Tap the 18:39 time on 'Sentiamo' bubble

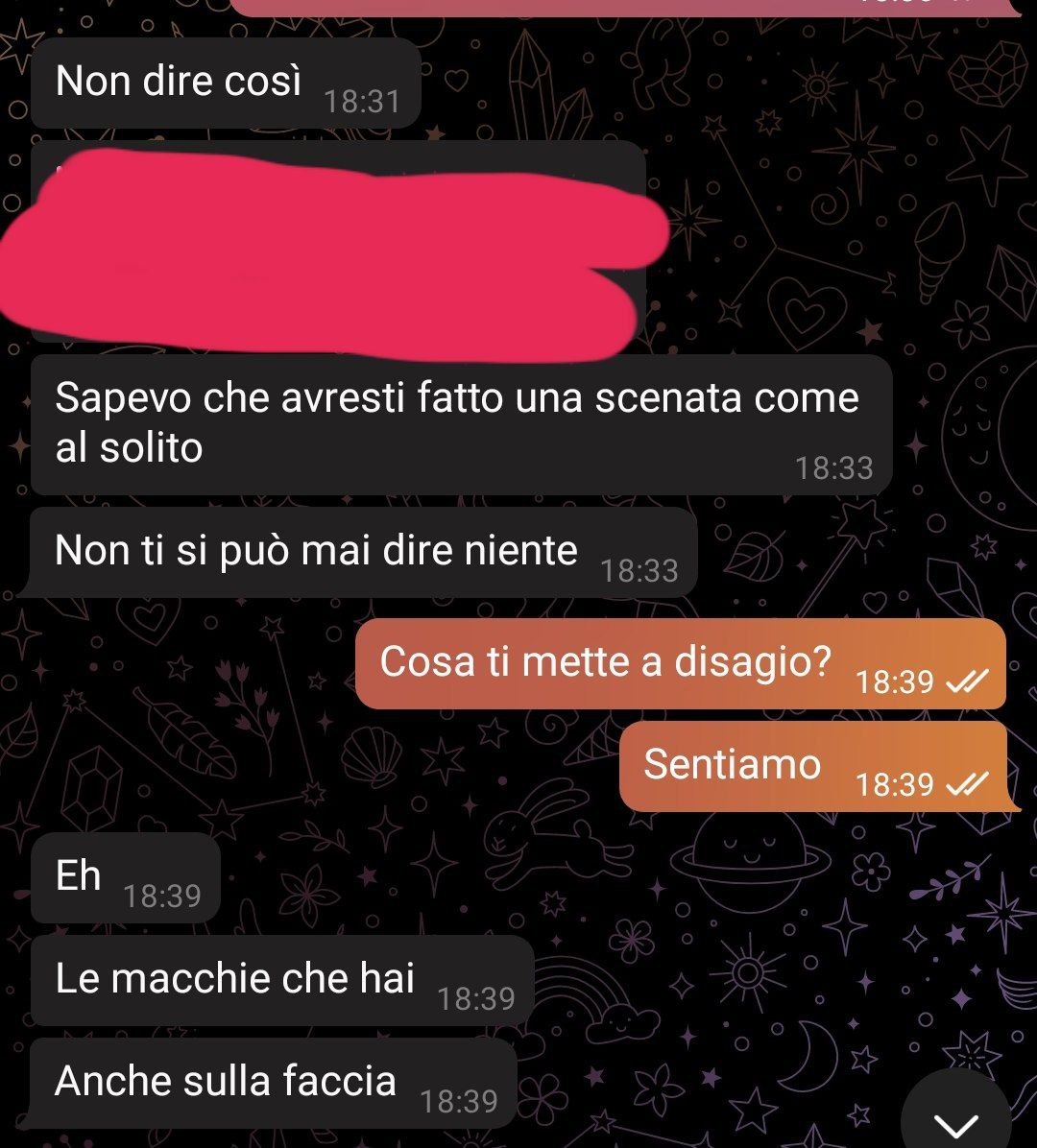pos(894,785)
